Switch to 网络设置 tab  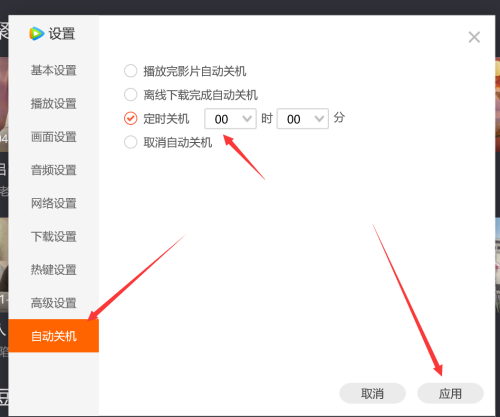54,203
